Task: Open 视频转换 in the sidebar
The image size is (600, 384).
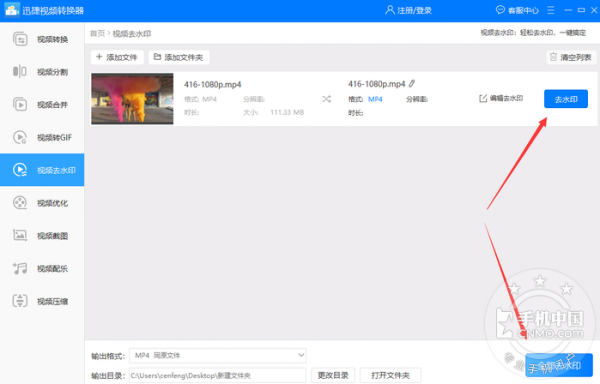Action: pyautogui.click(x=42, y=39)
